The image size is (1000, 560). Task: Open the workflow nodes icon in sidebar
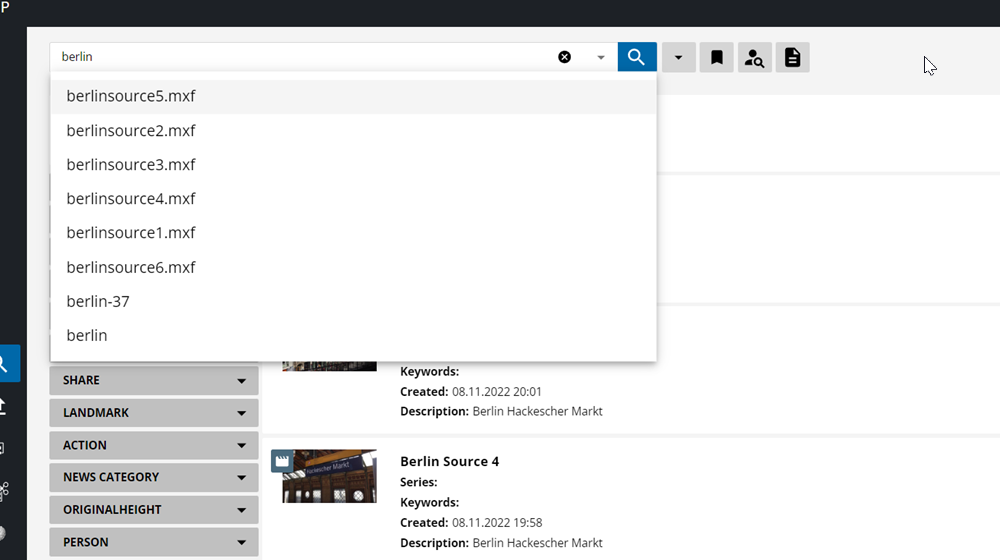(x=4, y=490)
